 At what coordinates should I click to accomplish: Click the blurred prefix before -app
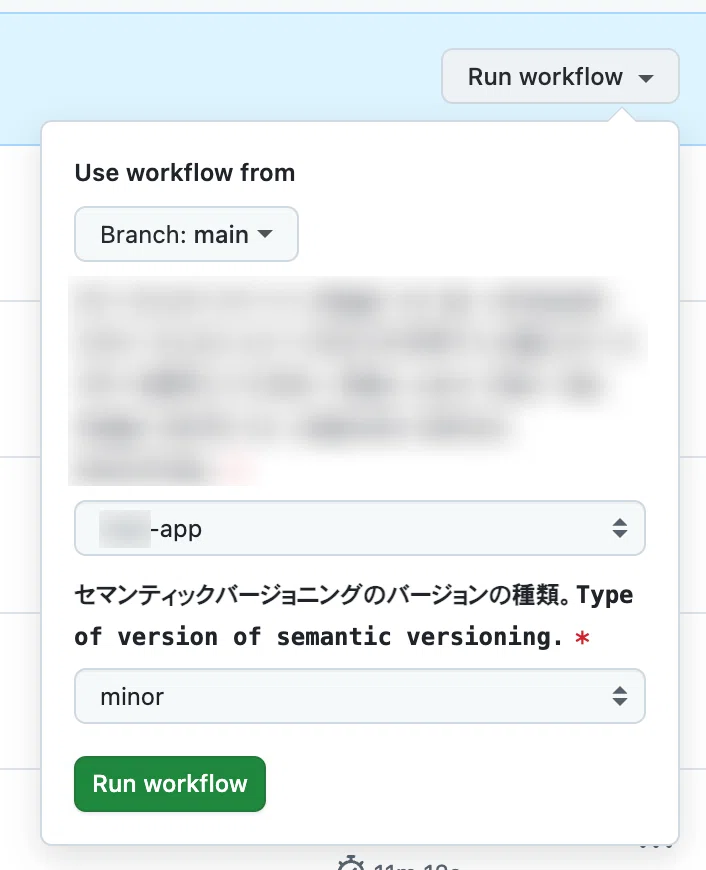[125, 529]
